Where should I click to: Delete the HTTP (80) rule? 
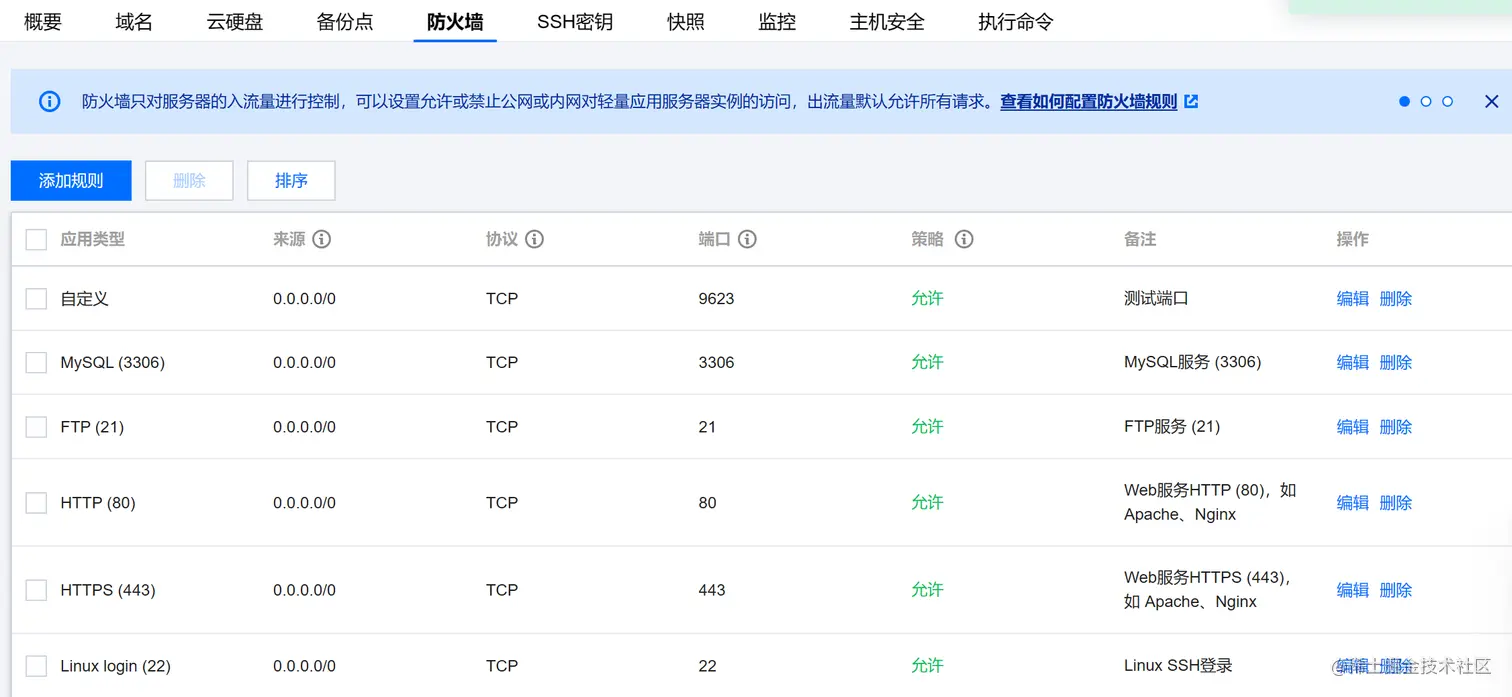[1396, 502]
